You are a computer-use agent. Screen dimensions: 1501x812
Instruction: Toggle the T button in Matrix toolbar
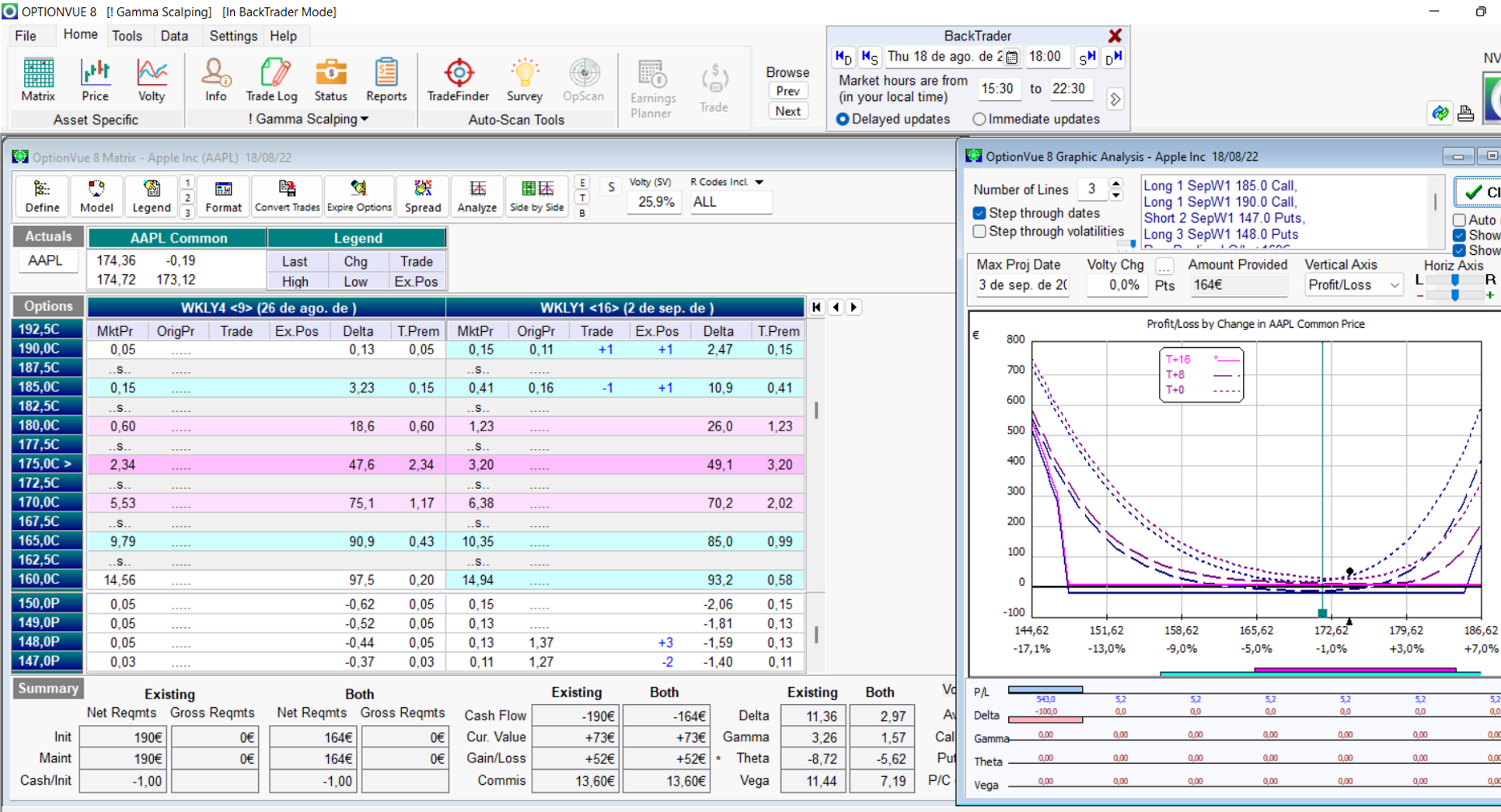[x=582, y=197]
